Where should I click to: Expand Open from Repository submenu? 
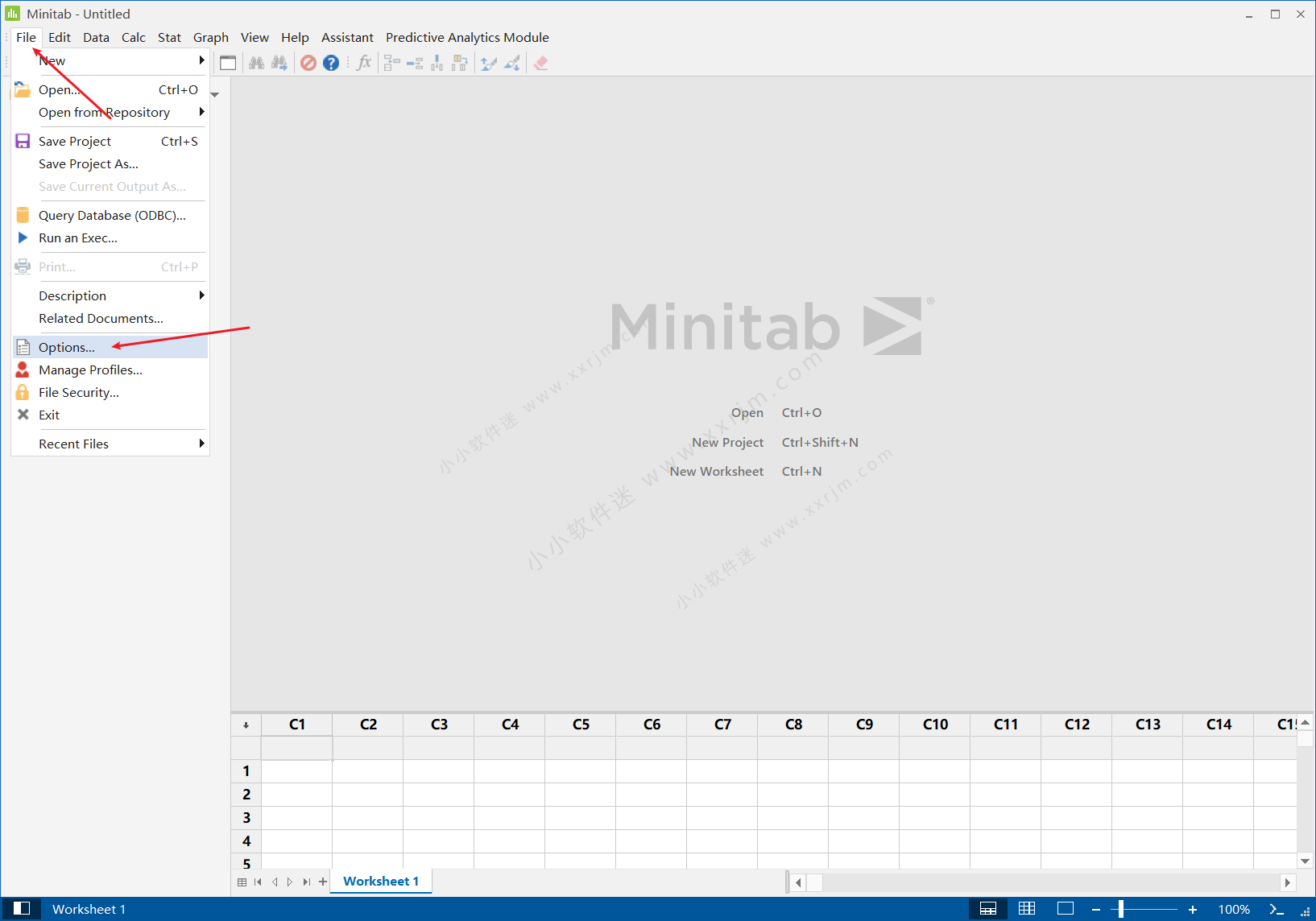click(110, 112)
